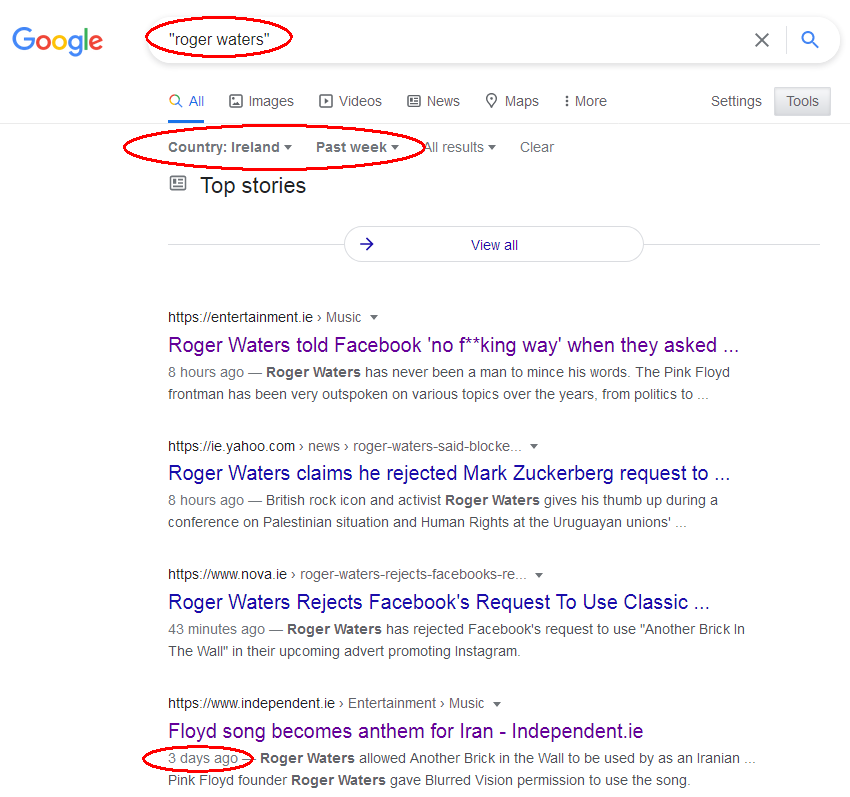Viewport: 850px width, 797px height.
Task: Click the www.nova.ie breadcrumb URL
Action: click(347, 575)
